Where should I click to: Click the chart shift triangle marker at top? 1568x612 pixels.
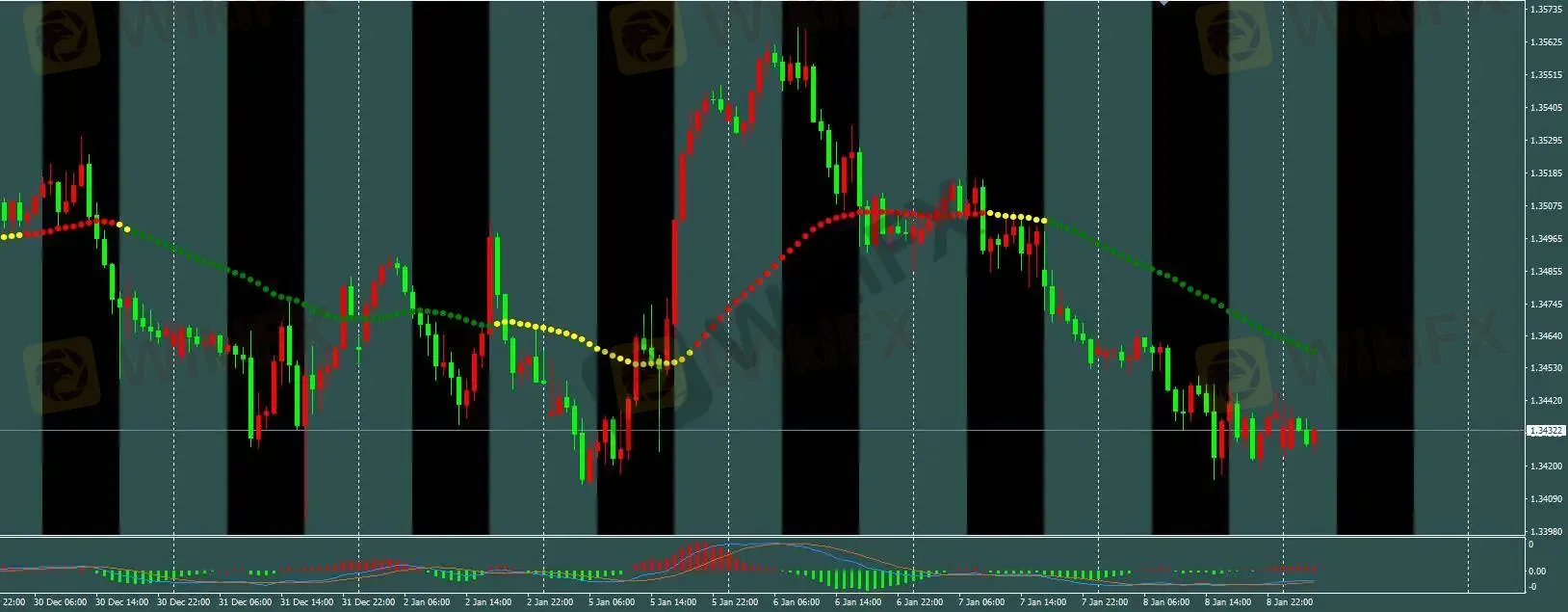point(1163,3)
